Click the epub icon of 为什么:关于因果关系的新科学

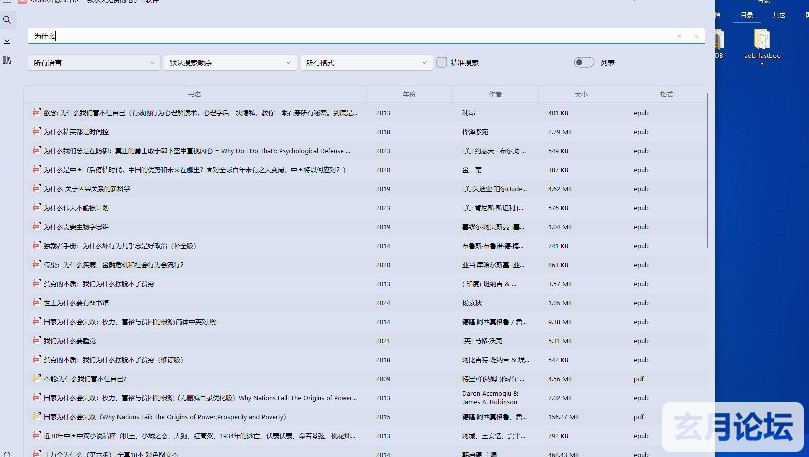(x=36, y=189)
